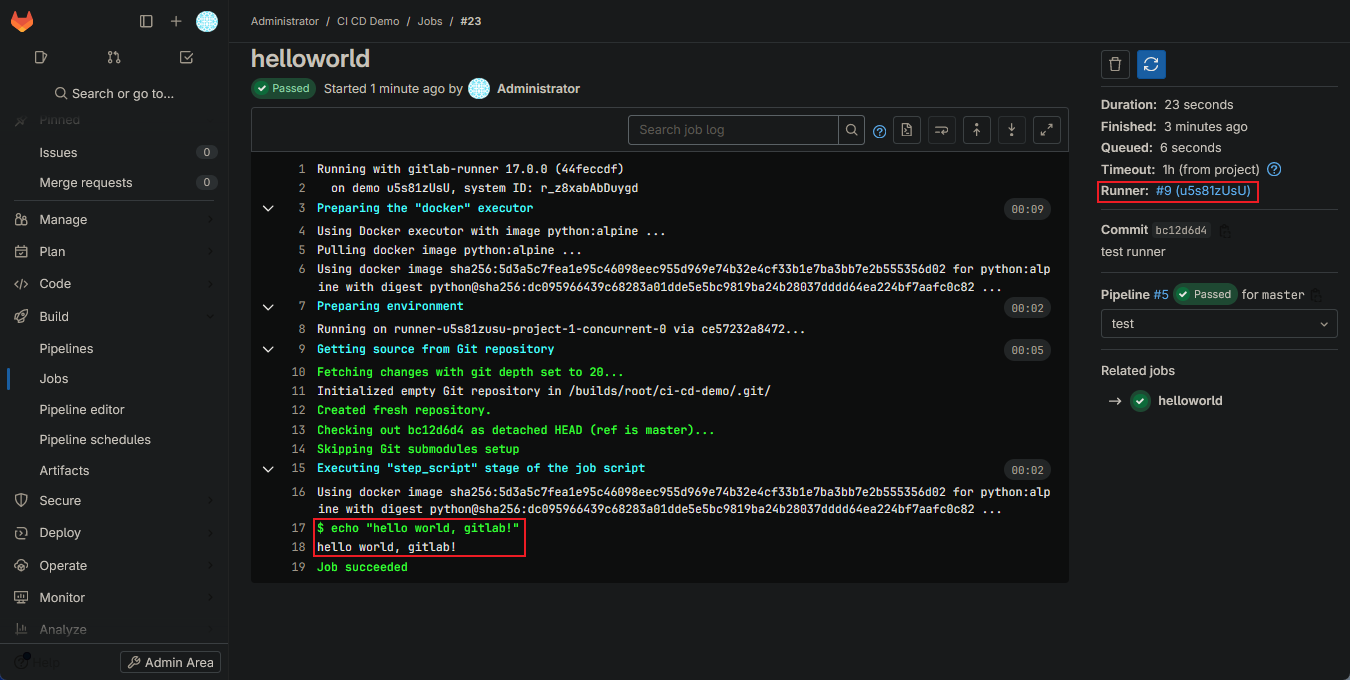
Task: Toggle the sidebar collapse icon
Action: click(146, 21)
